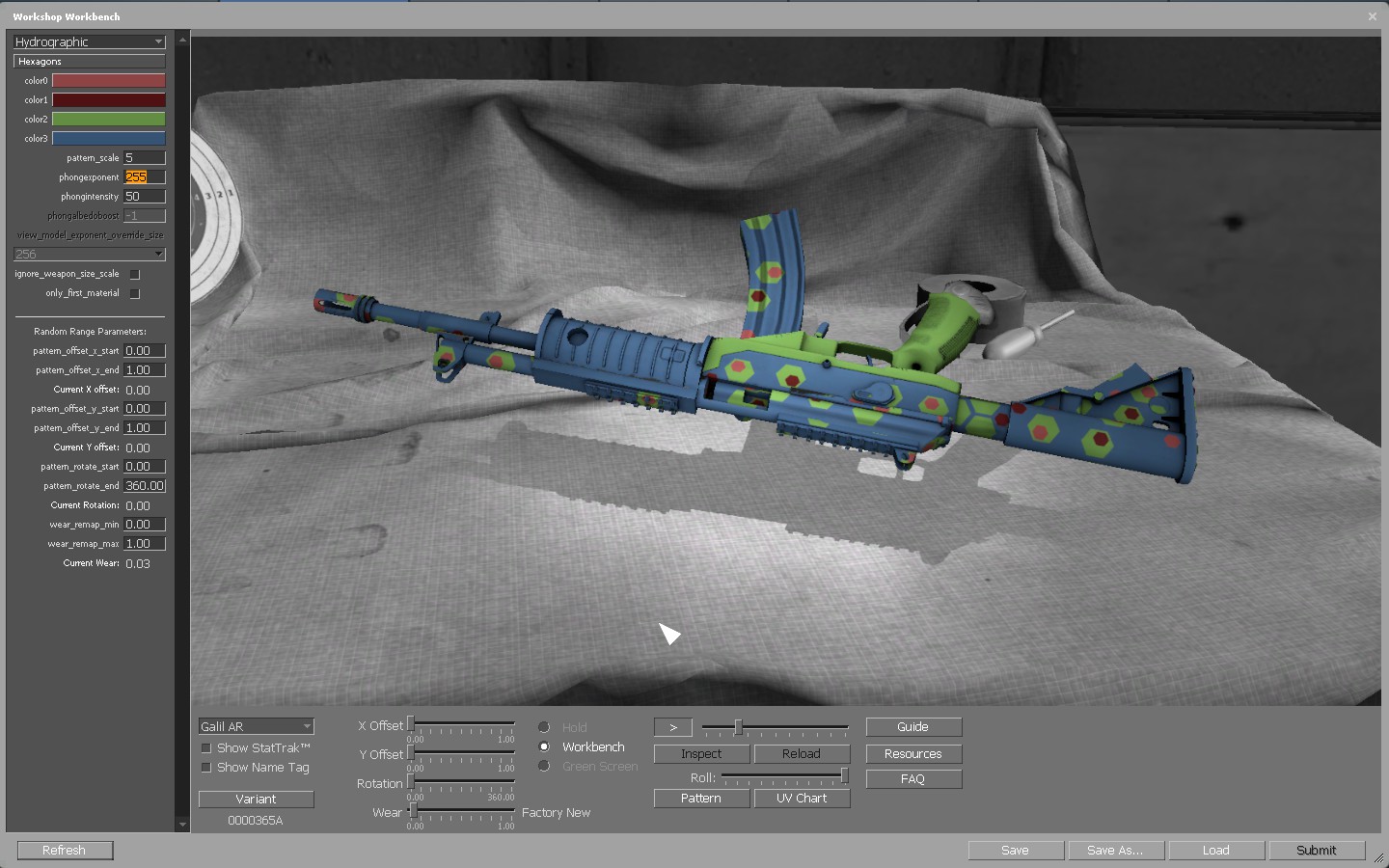Screen dimensions: 1389x868
Task: Click the Load button
Action: pos(1216,851)
